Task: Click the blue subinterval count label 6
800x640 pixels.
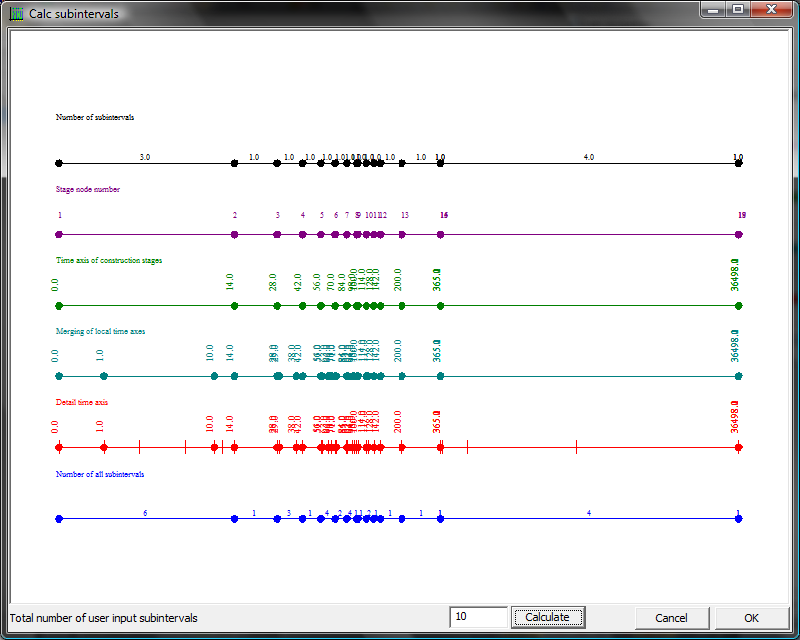Action: [145, 513]
